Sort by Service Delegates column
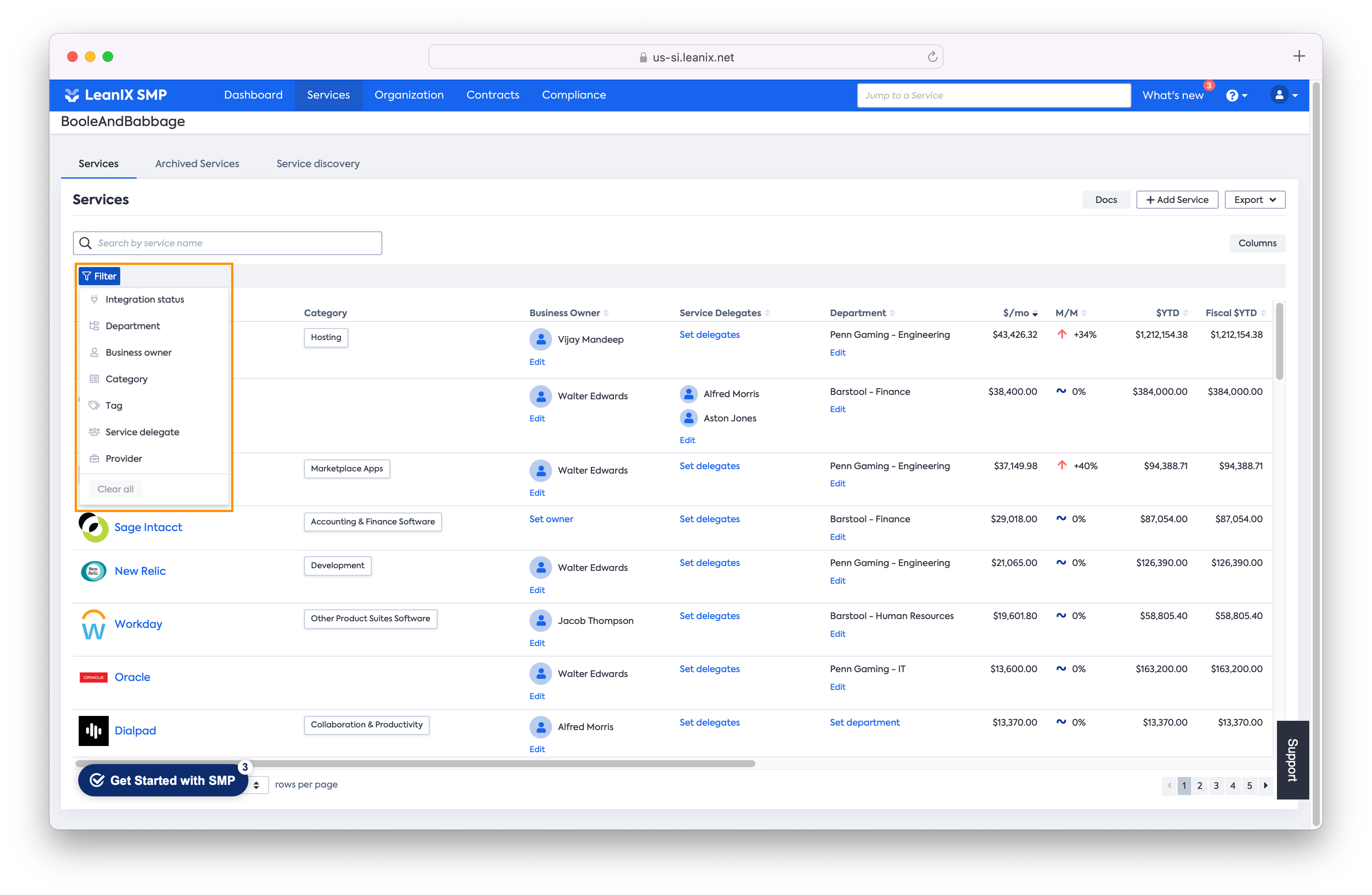Viewport: 1372px width, 895px height. point(767,313)
